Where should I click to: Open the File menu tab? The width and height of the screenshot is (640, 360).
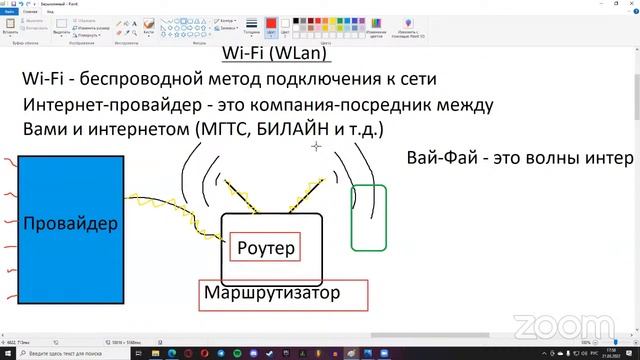point(9,11)
